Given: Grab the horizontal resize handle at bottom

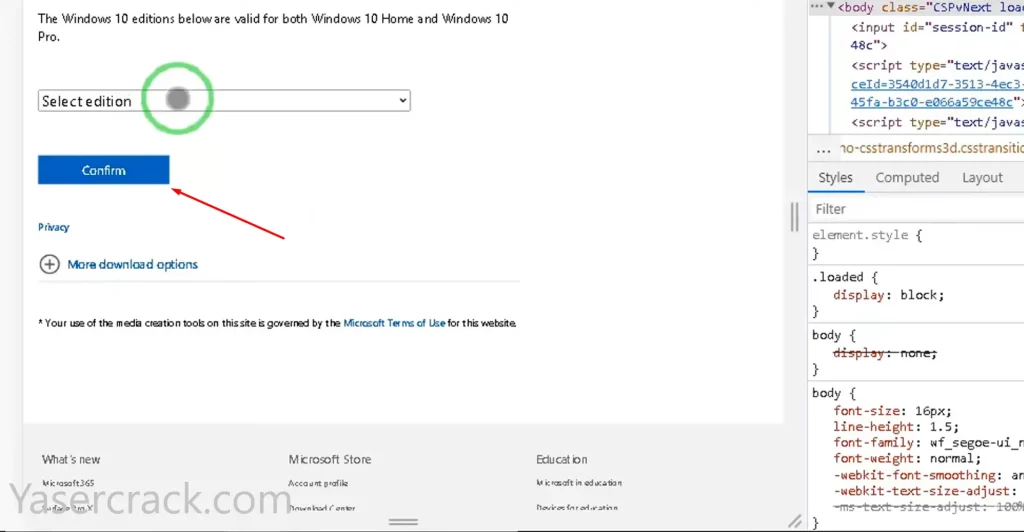Looking at the screenshot, I should click(x=403, y=522).
